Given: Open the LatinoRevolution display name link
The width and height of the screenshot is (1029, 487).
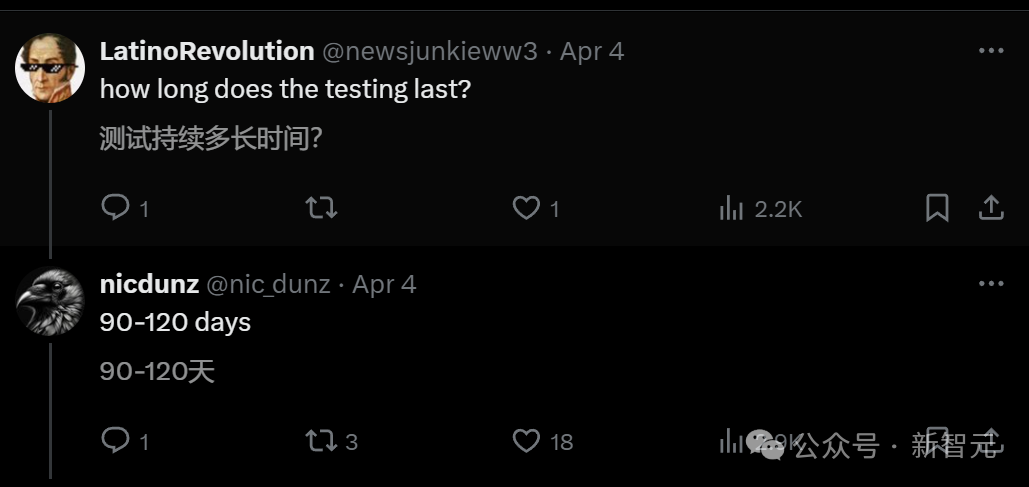Looking at the screenshot, I should click(x=207, y=51).
